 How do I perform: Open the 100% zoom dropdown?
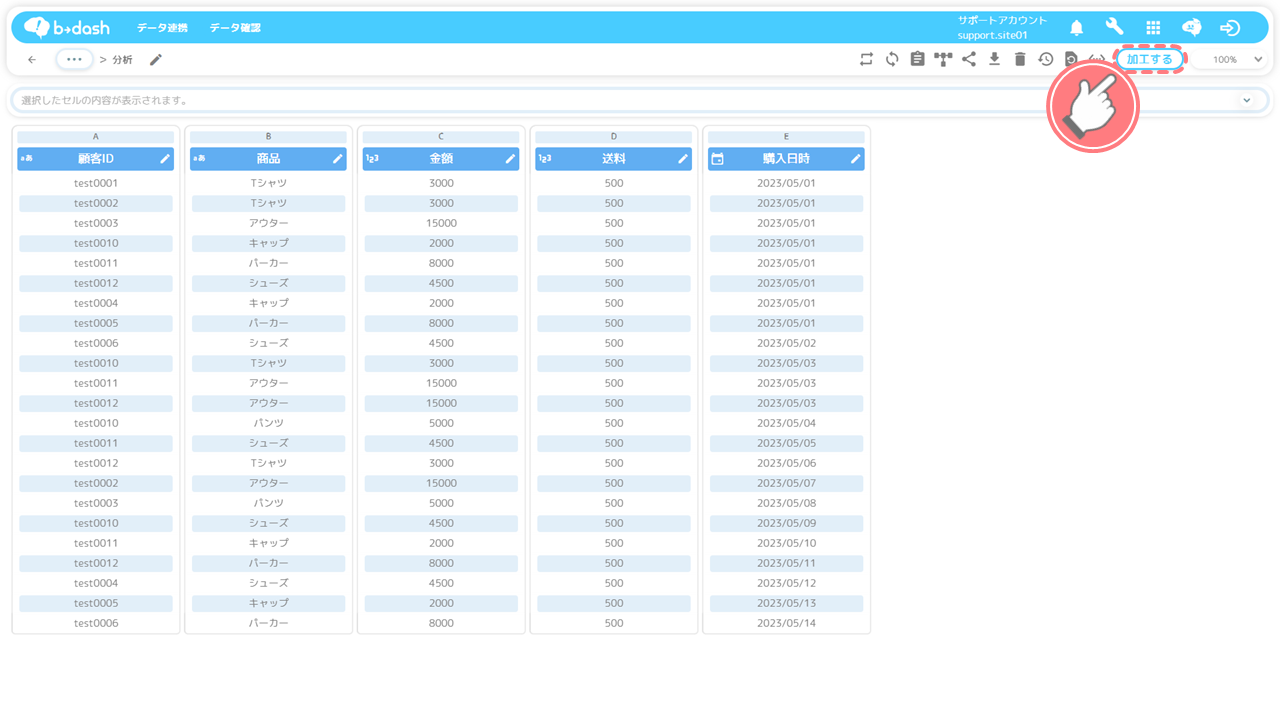click(x=1235, y=60)
